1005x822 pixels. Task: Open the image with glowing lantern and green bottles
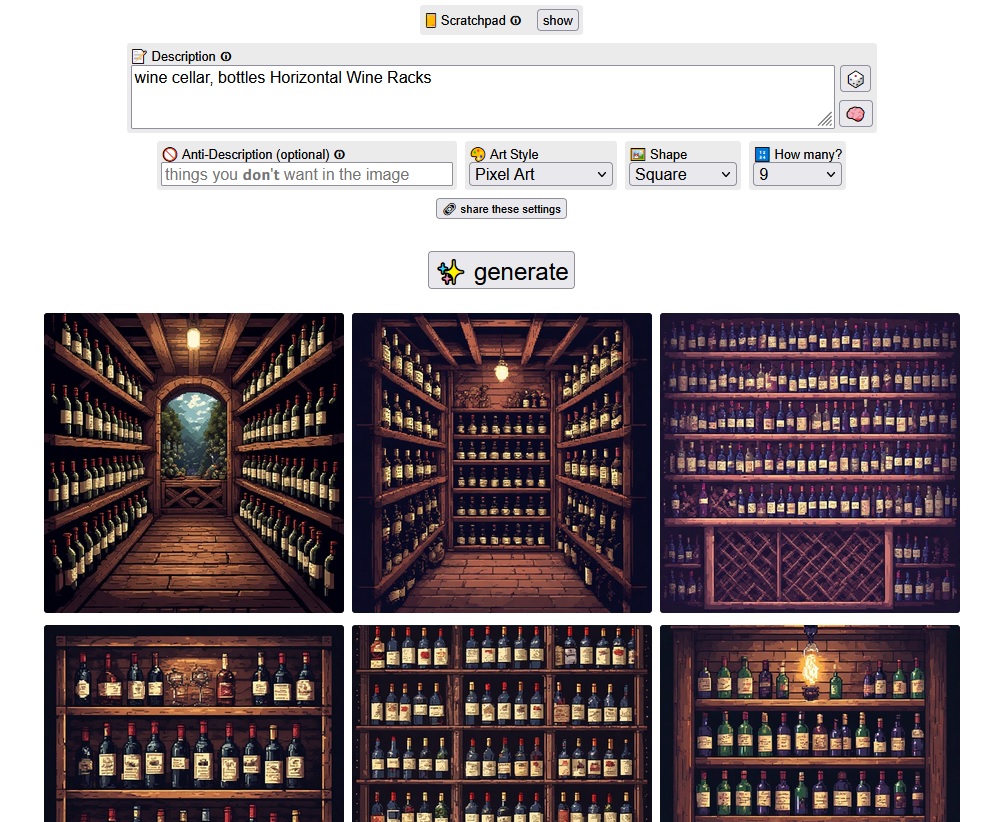[x=810, y=723]
